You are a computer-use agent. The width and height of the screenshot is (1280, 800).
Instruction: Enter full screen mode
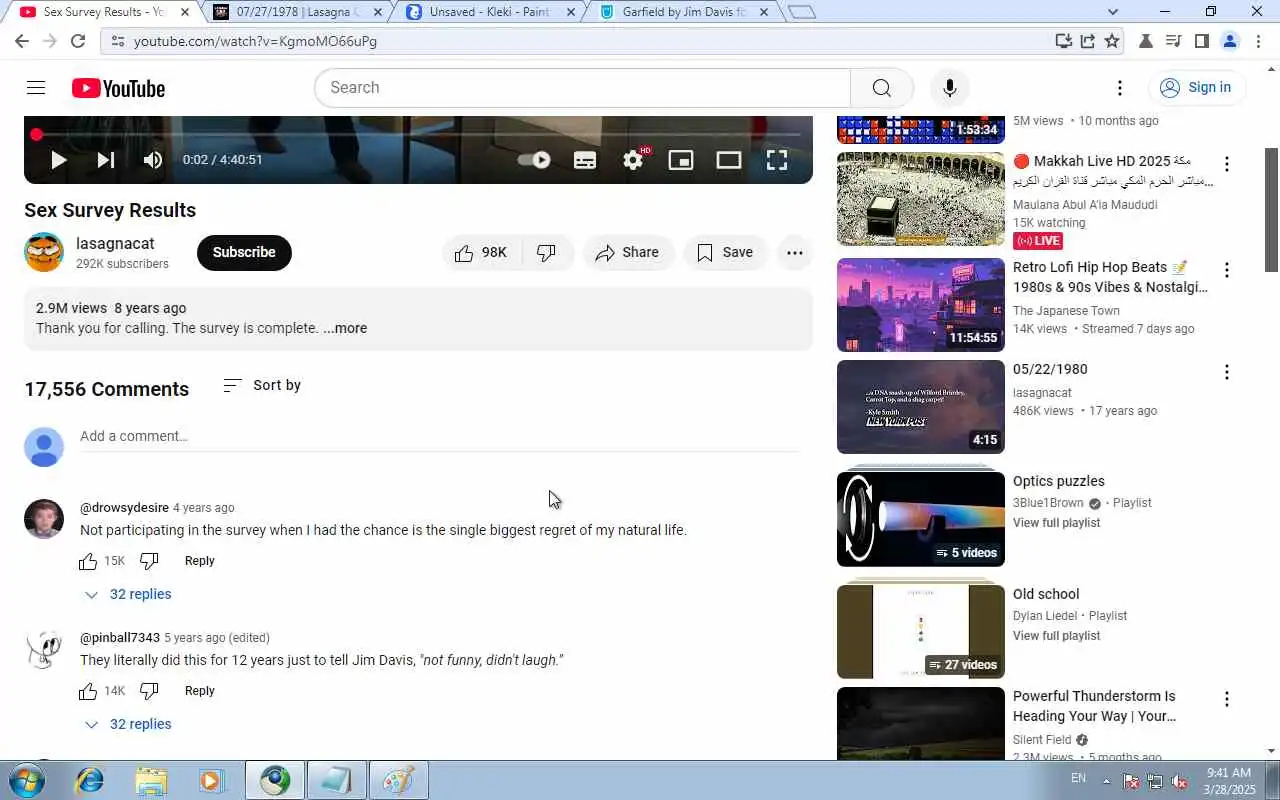777,160
